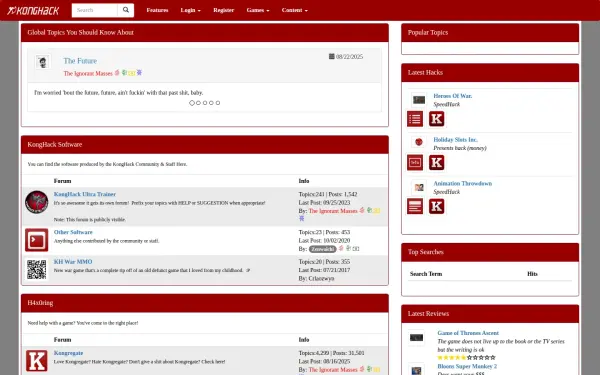This screenshot has width=600, height=375.
Task: Expand the Content dropdown
Action: [x=295, y=10]
